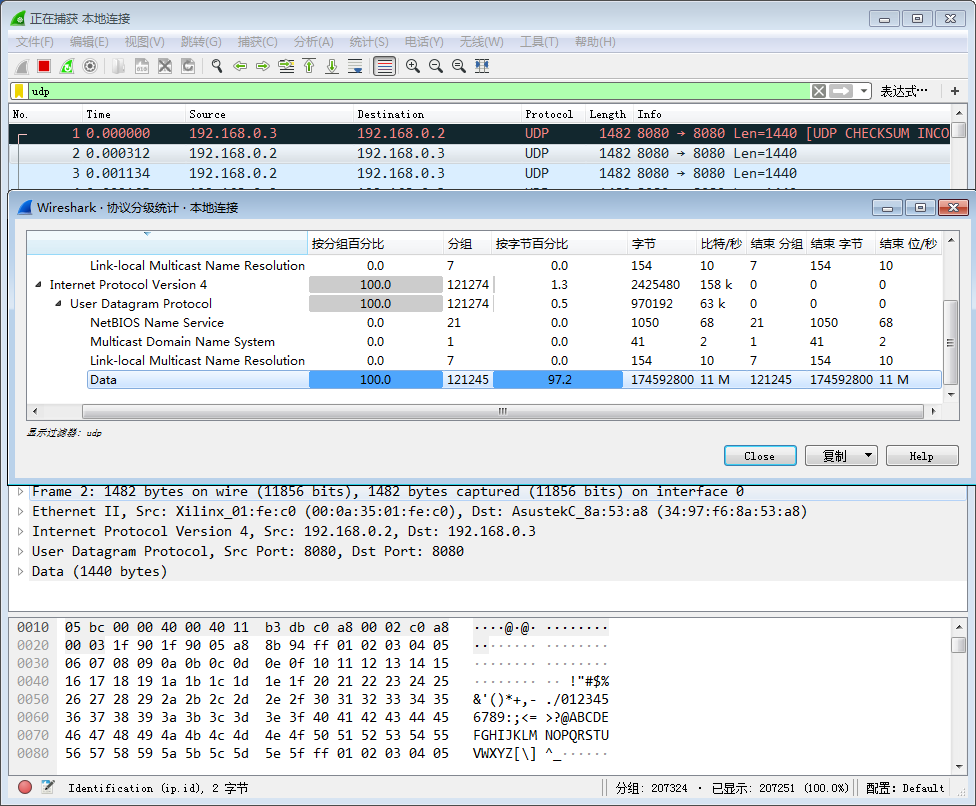The image size is (976, 806).
Task: Open find packet magnifier tool
Action: [217, 66]
